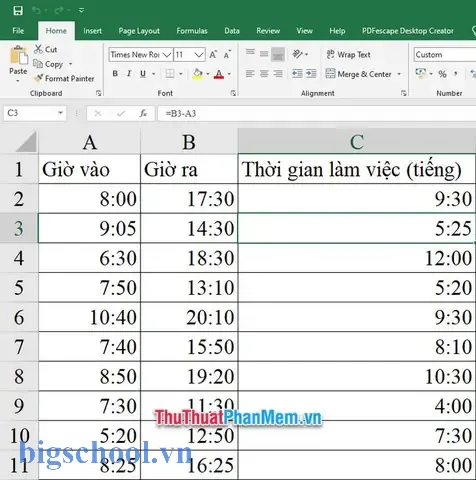
Task: Click the Undo arrow icon
Action: [36, 11]
